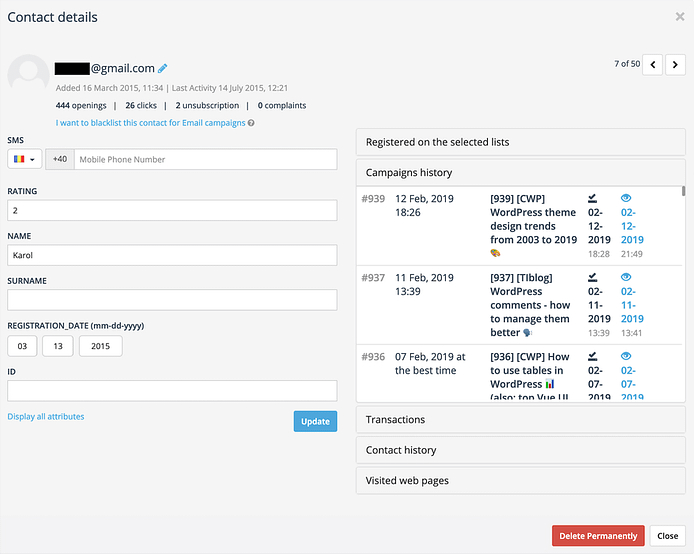The height and width of the screenshot is (554, 694).
Task: Expand the Registered on the selected lists section
Action: coord(520,142)
